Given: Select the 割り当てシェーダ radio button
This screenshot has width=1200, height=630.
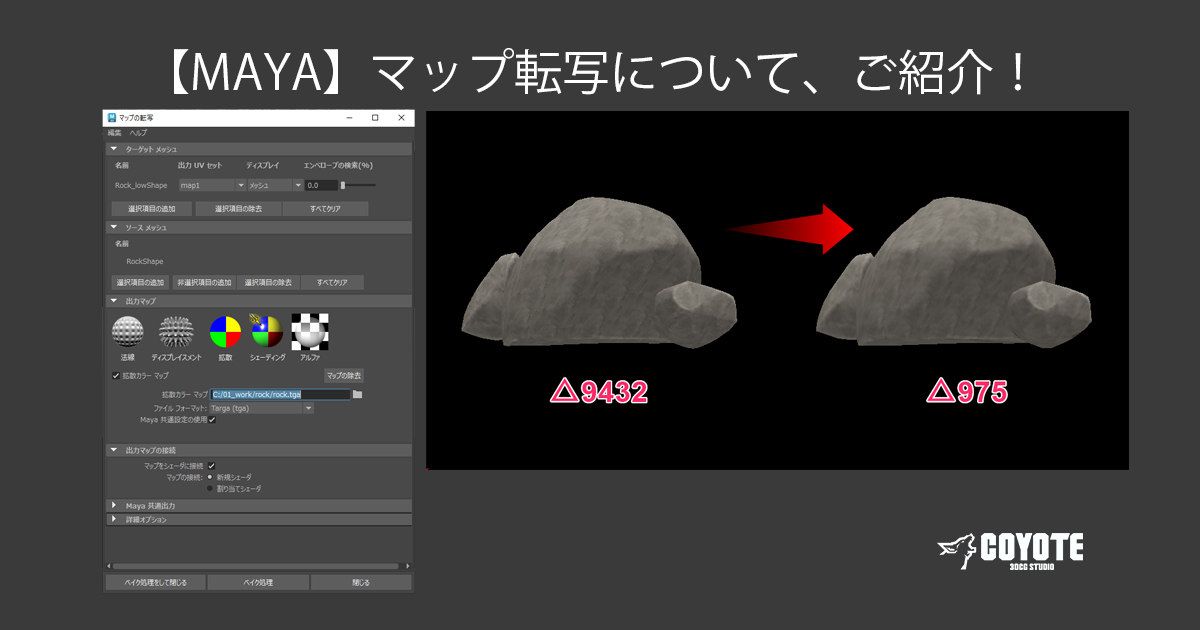Looking at the screenshot, I should (x=210, y=489).
